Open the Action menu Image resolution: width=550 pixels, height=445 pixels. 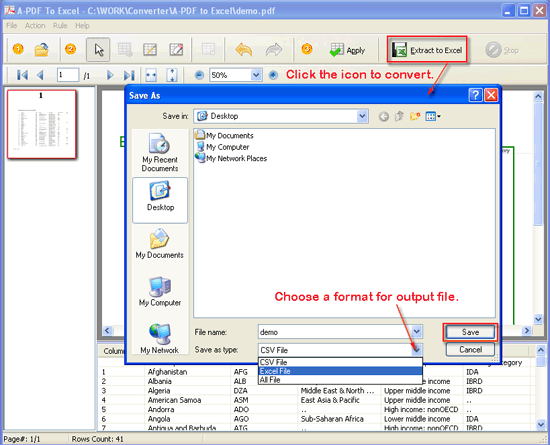point(35,26)
